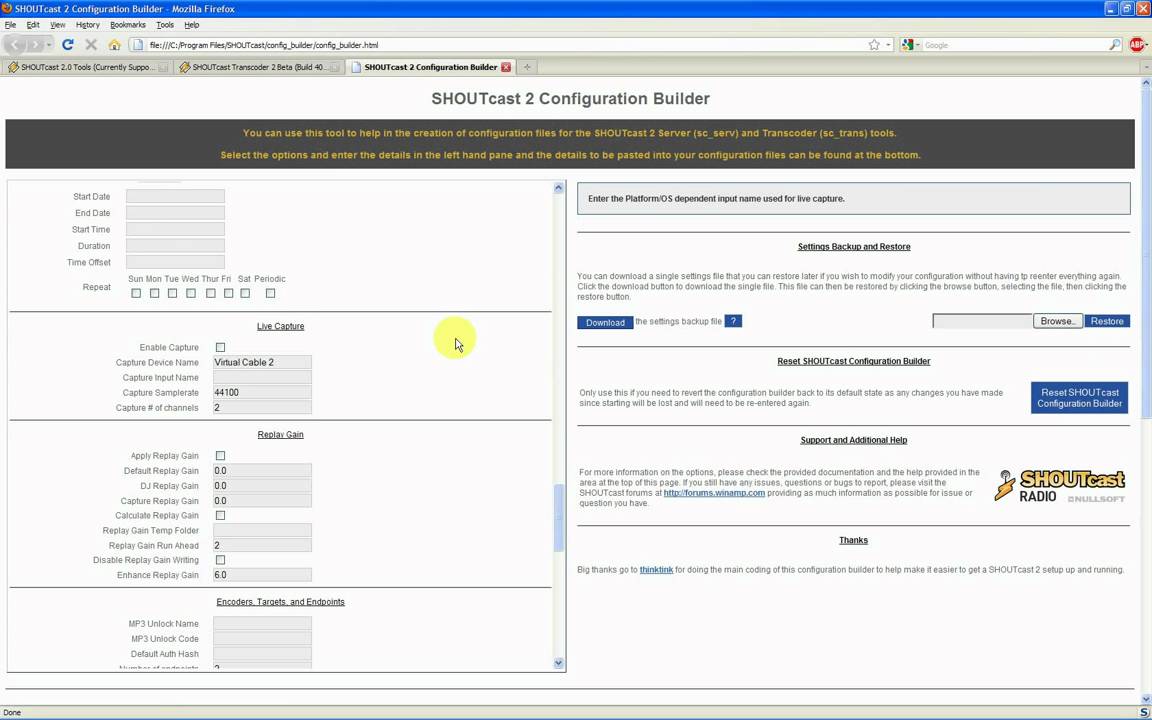
Task: Click the page icon in the address bar
Action: coord(136,45)
